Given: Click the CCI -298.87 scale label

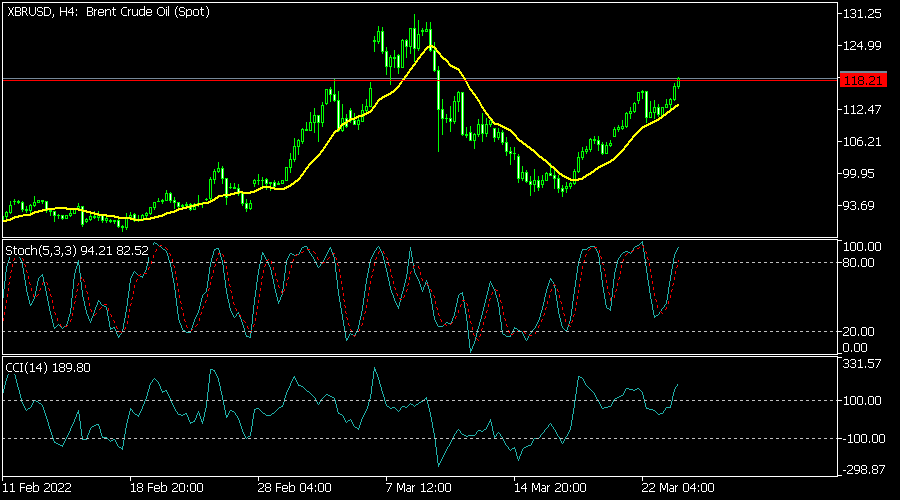Looking at the screenshot, I should (x=864, y=470).
